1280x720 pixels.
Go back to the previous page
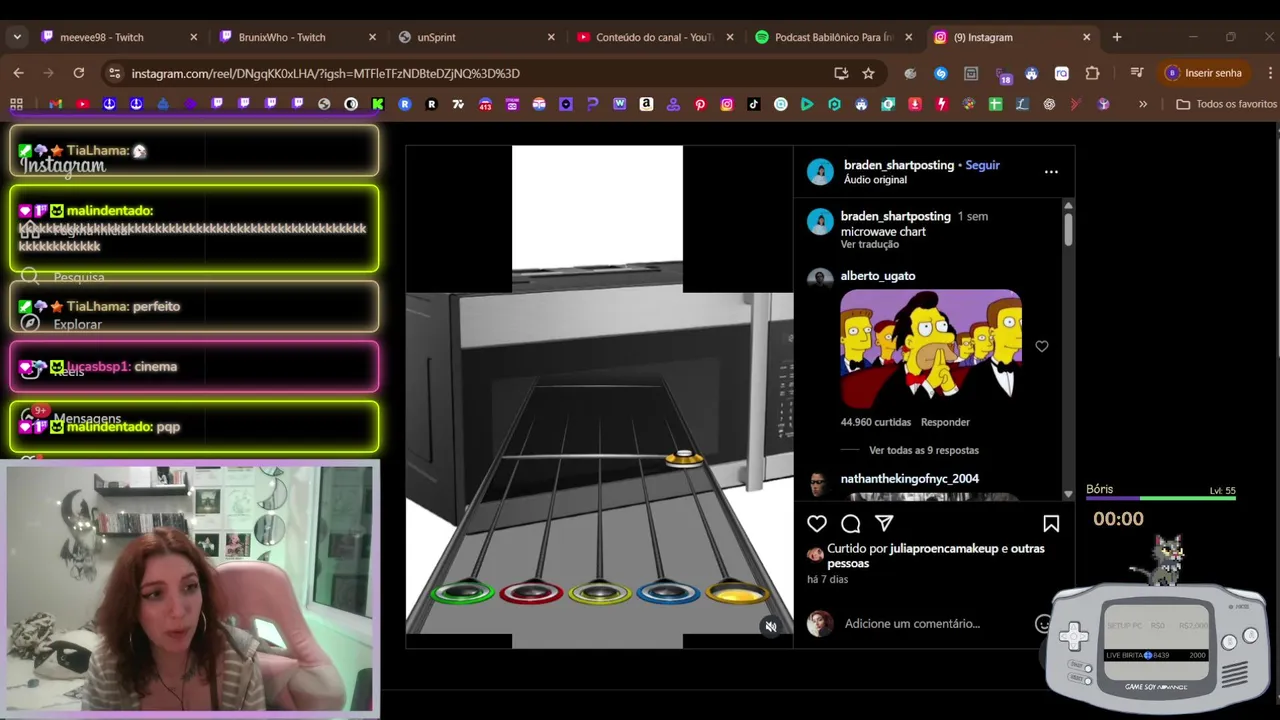point(18,73)
